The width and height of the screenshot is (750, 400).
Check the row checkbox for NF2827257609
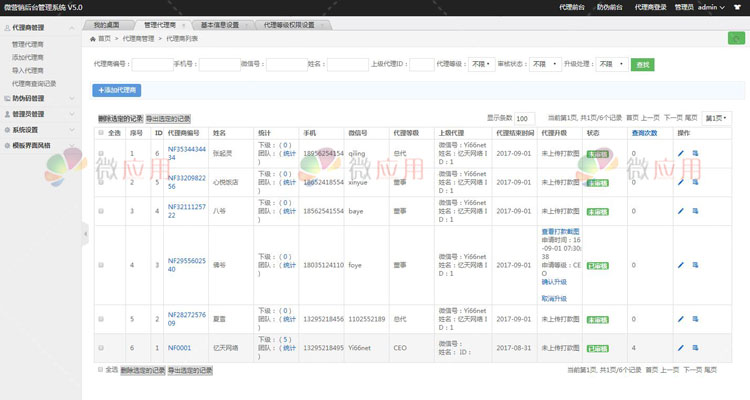coord(101,319)
